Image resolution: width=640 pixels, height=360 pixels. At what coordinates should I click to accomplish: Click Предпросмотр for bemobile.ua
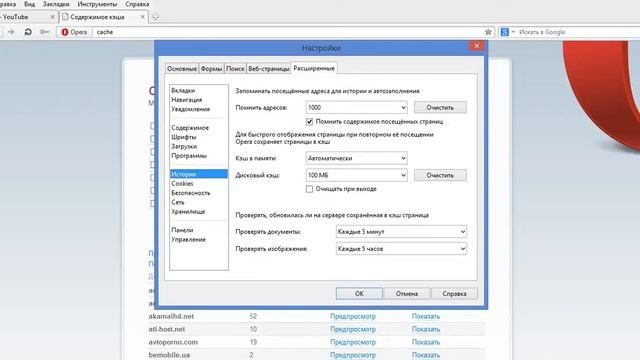coord(353,355)
